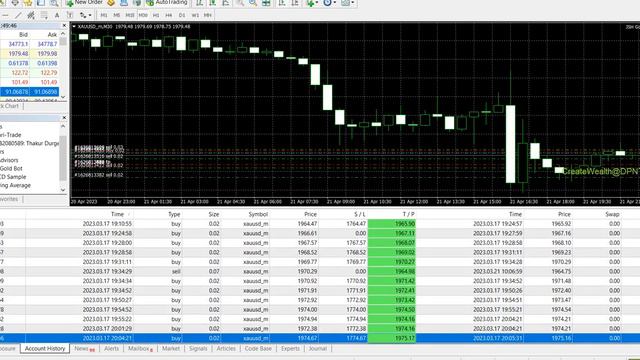Select the sell order row size 0.07
Viewport: 640px width, 360px height.
320,271
